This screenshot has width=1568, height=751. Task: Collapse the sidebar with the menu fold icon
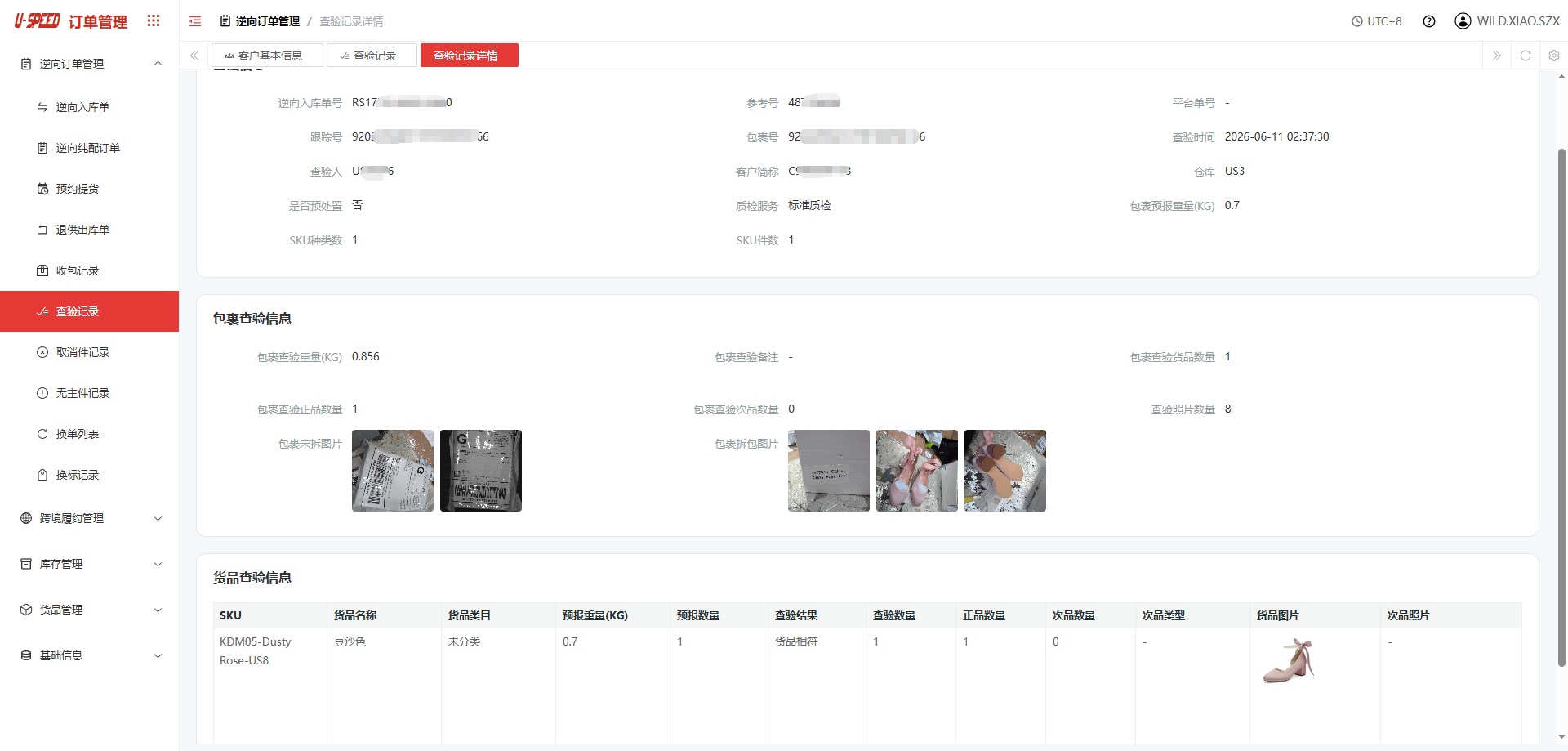pos(195,21)
